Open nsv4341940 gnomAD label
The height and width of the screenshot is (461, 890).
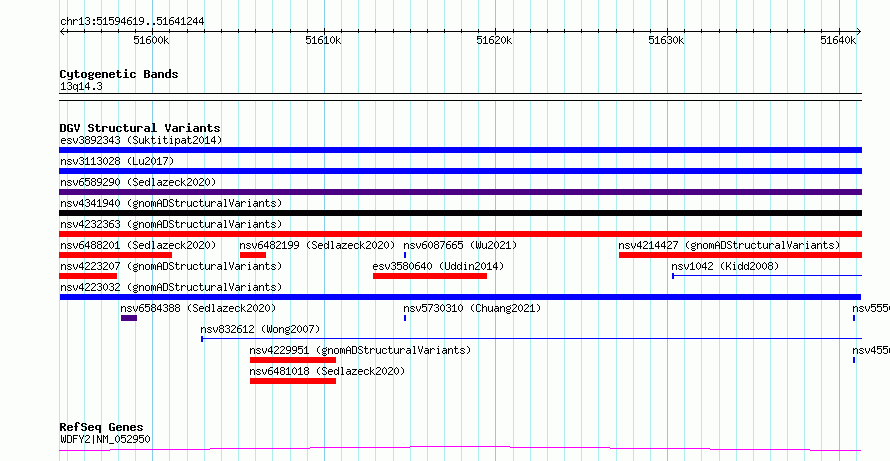pos(171,203)
